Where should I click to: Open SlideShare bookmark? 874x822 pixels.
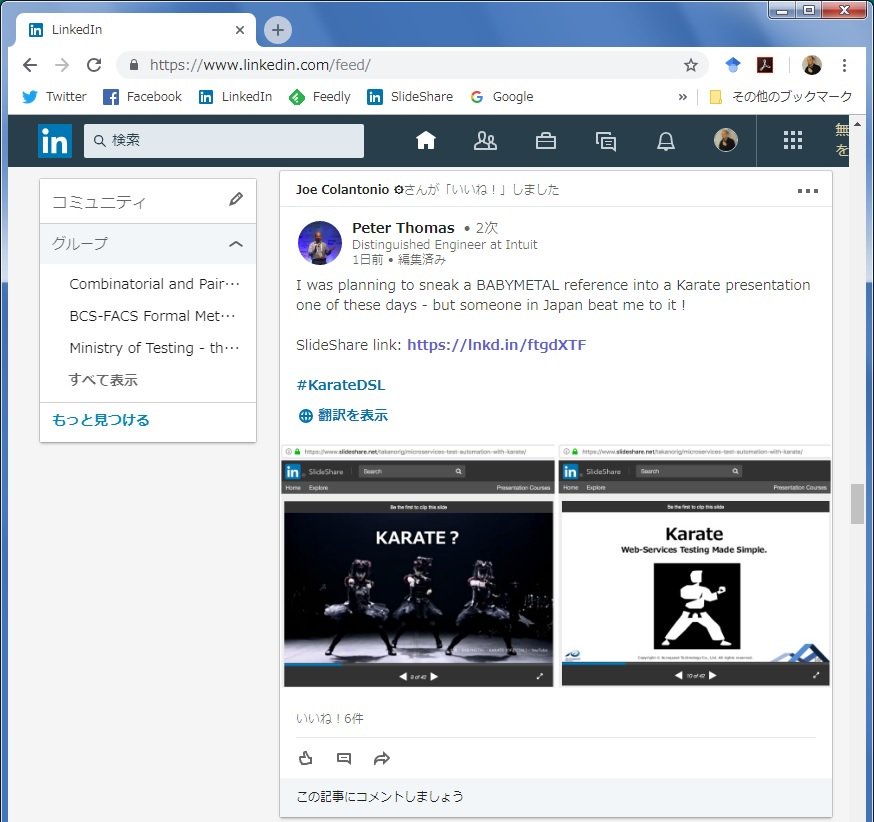(x=410, y=97)
